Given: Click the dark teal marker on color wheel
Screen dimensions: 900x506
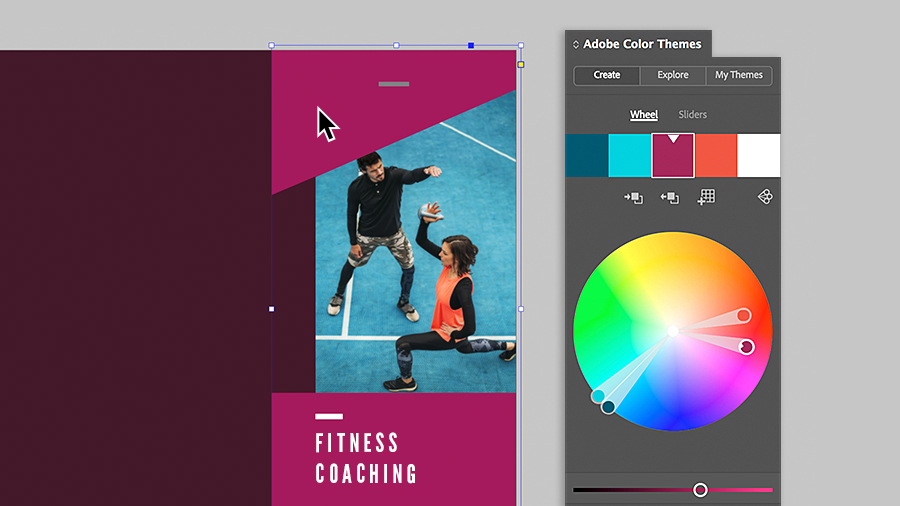Looking at the screenshot, I should pos(608,407).
